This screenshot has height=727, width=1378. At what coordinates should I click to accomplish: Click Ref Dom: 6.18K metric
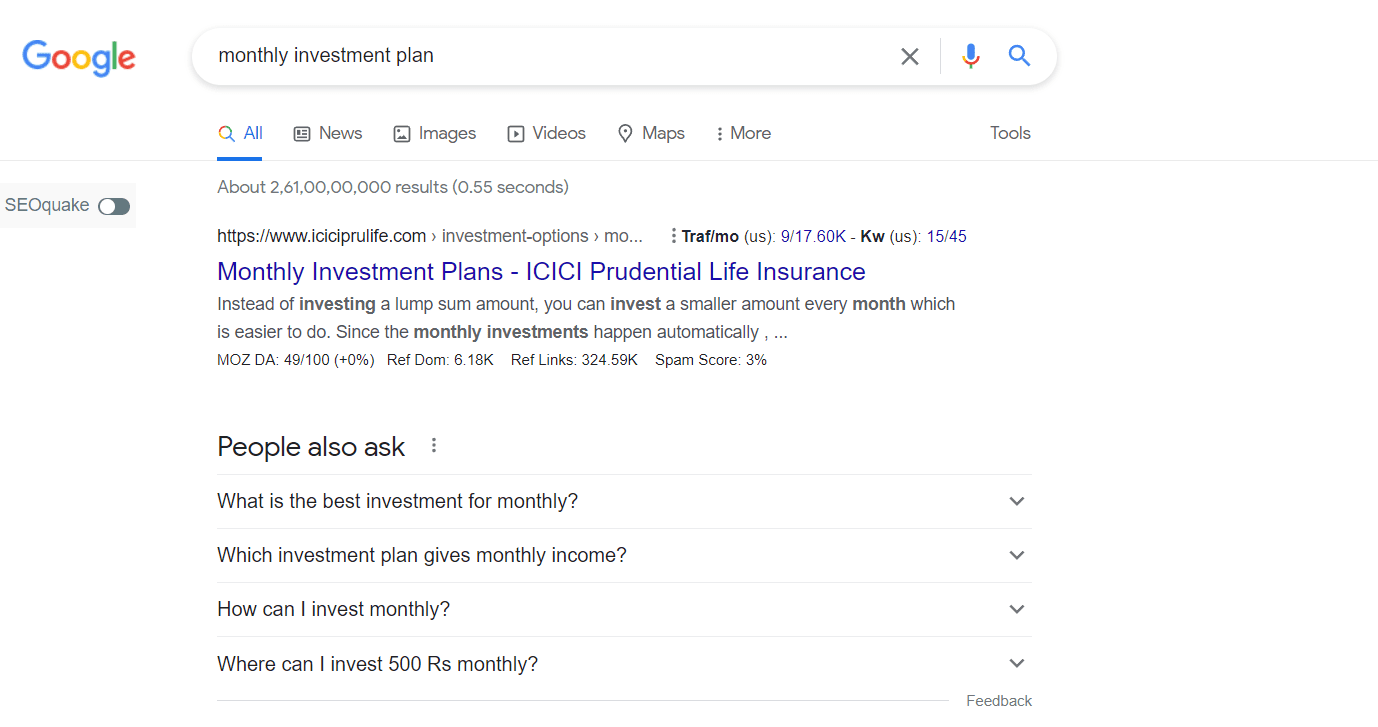point(440,360)
